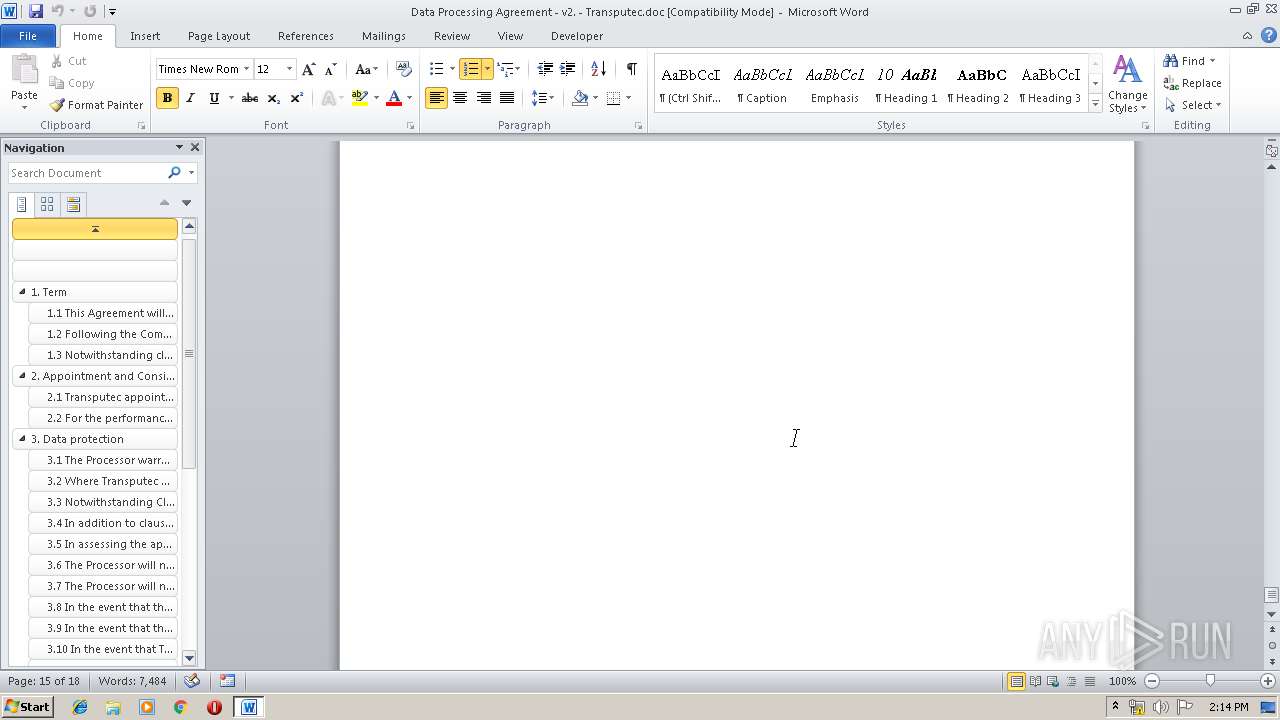The height and width of the screenshot is (720, 1280).
Task: Toggle Bold formatting
Action: click(x=167, y=98)
